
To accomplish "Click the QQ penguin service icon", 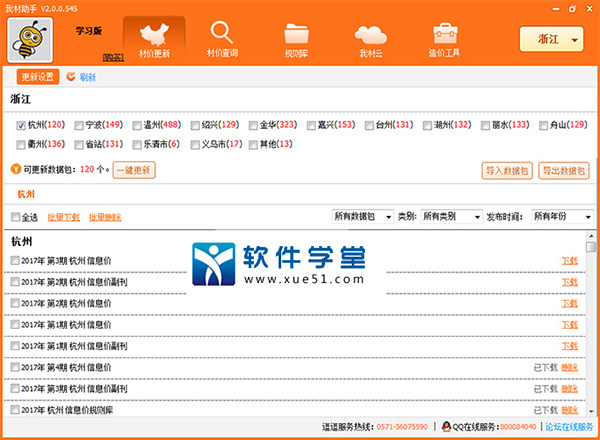I will pos(446,426).
